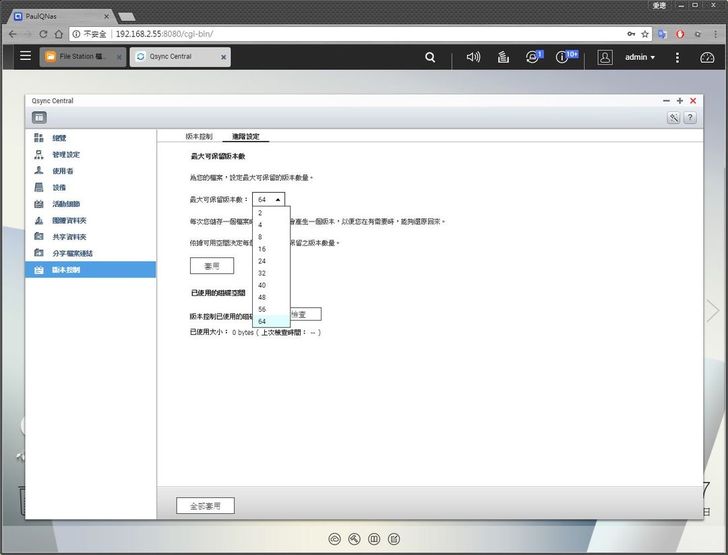This screenshot has width=728, height=555.
Task: Switch to the File Station desktop tab
Action: tap(83, 57)
